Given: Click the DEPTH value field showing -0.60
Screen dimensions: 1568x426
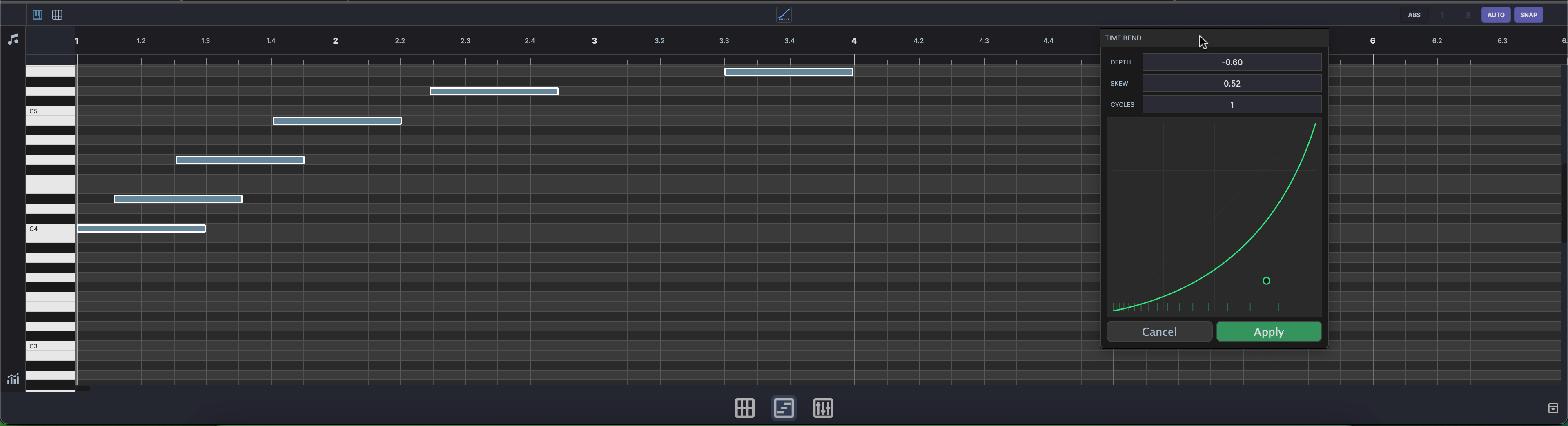Looking at the screenshot, I should pos(1232,62).
